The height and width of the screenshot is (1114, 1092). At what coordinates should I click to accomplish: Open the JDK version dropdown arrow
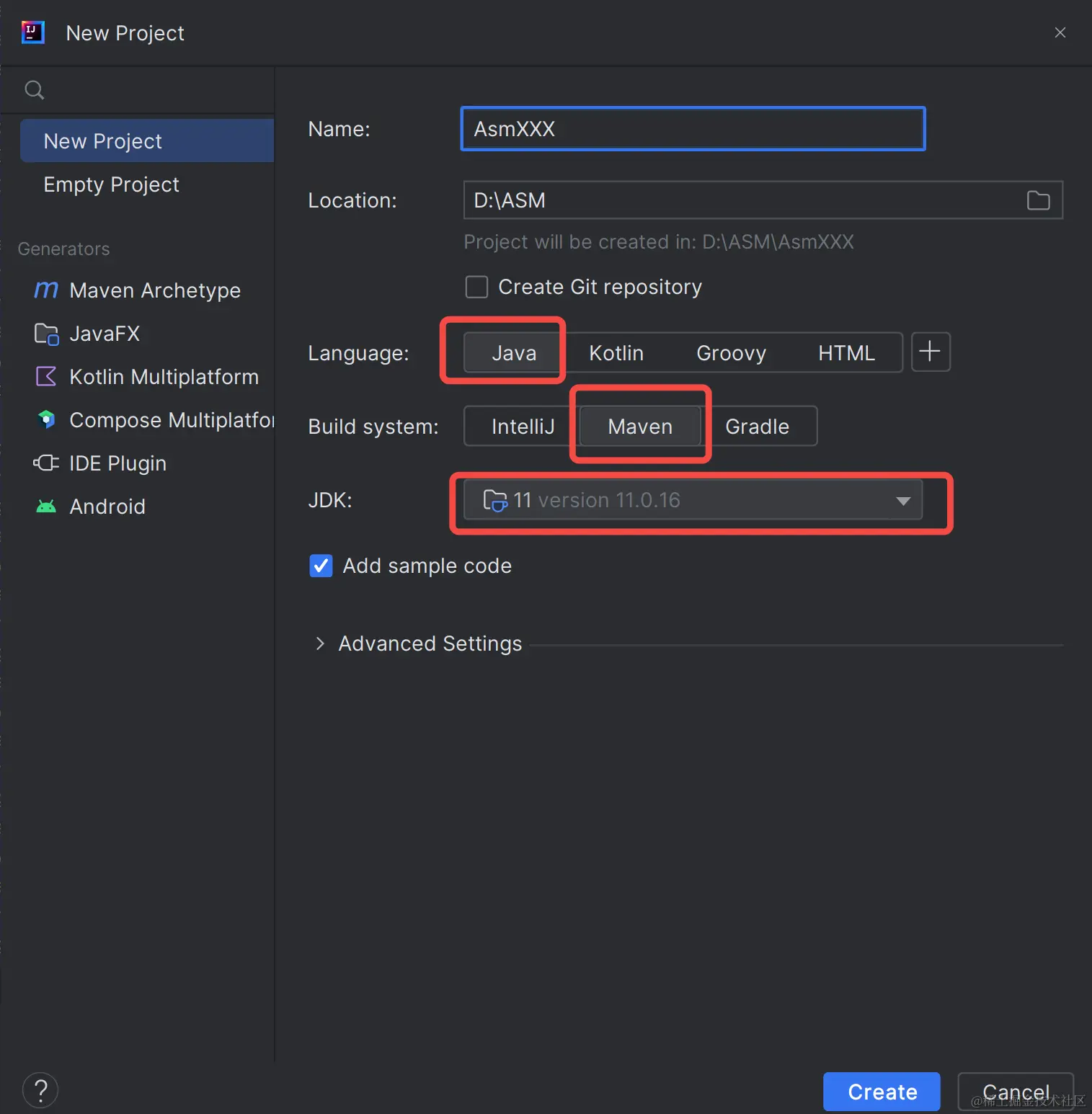click(903, 501)
